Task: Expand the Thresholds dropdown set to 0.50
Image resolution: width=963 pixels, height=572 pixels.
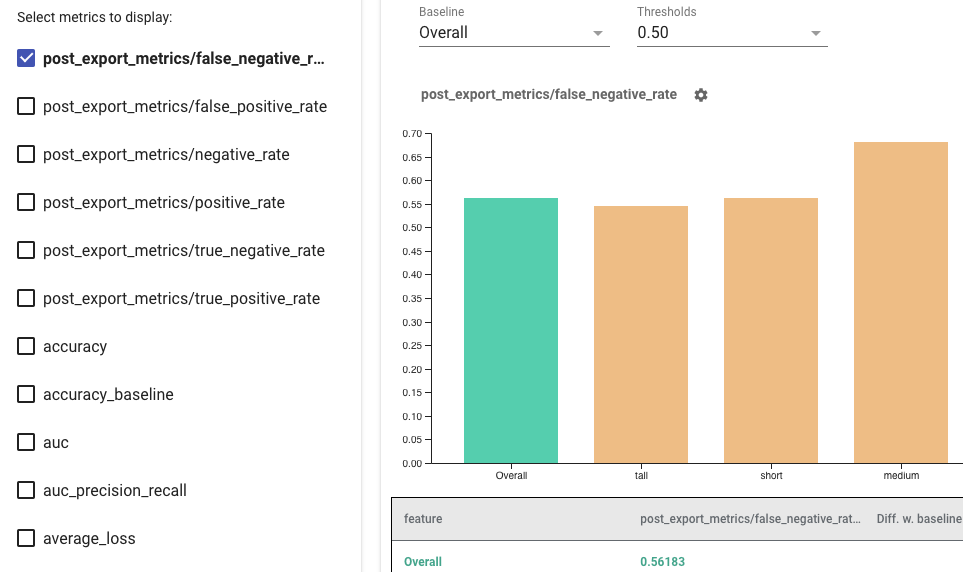Action: 732,33
